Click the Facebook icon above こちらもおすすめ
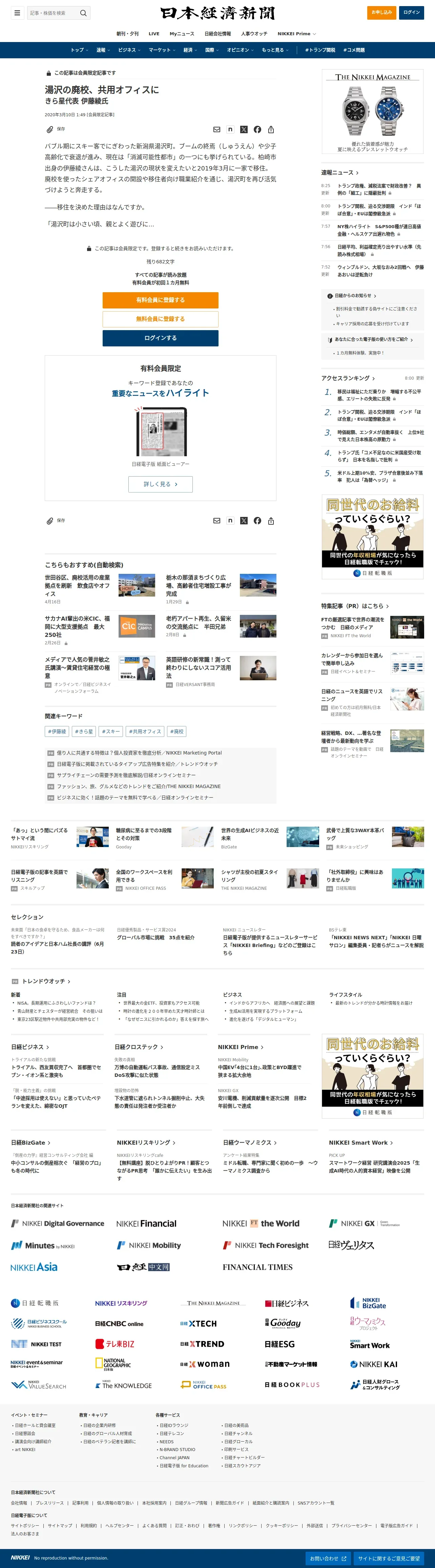 point(257,520)
